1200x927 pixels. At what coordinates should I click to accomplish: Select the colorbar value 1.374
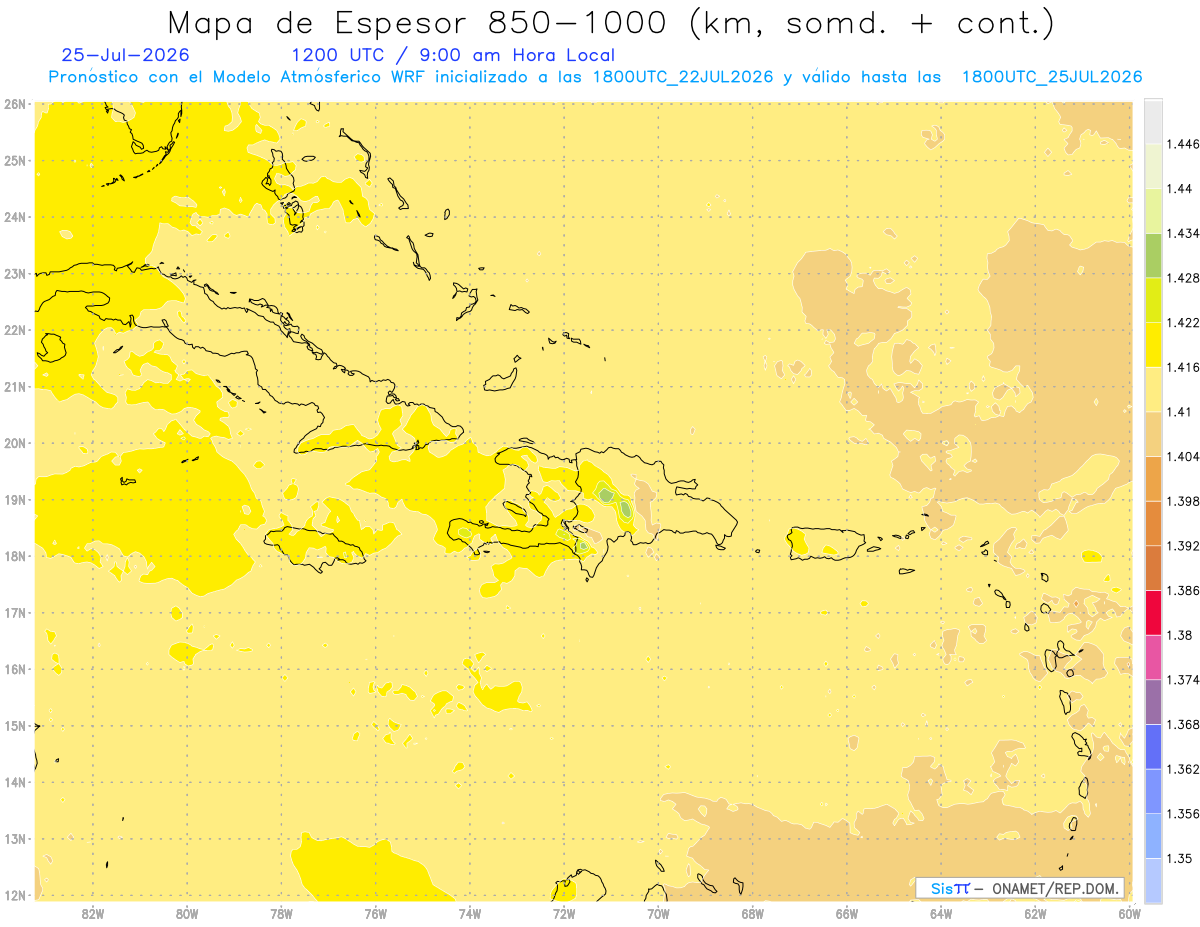click(x=1183, y=680)
